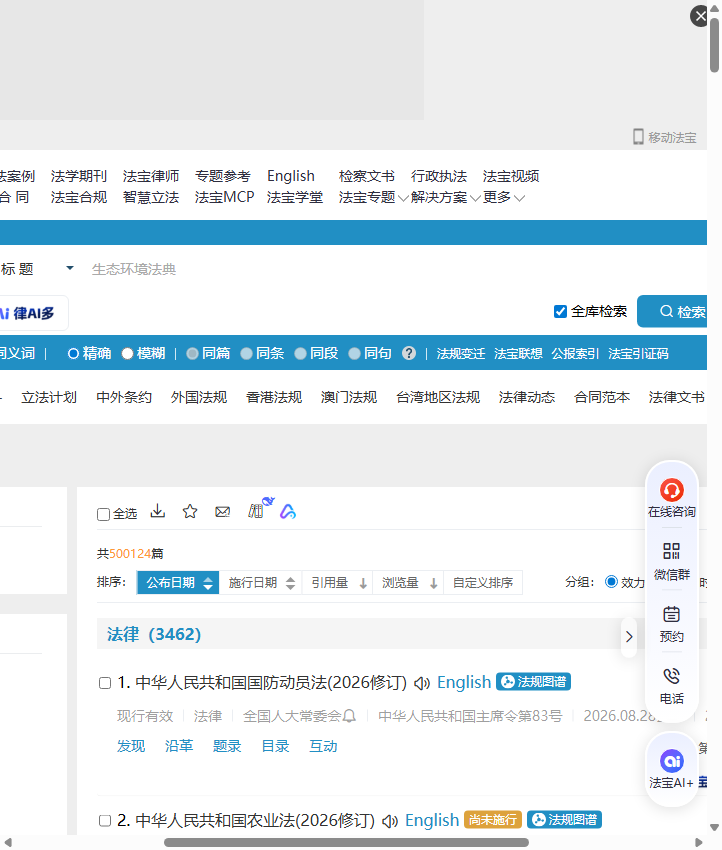Open the 法宝AI+ floating assistant
Viewport: 722px width, 850px height.
coord(672,769)
